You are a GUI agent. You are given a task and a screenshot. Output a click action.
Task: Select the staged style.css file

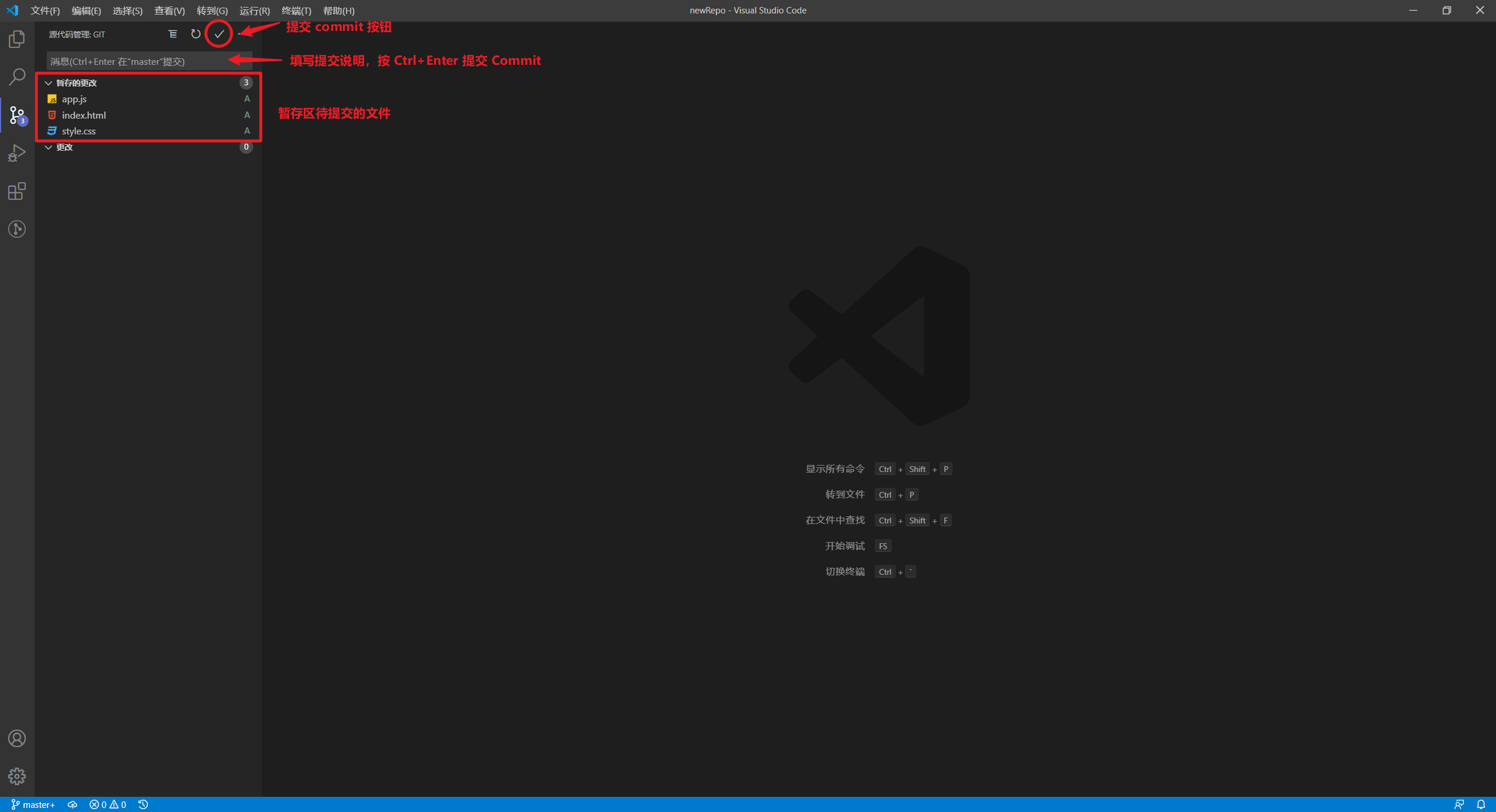149,131
